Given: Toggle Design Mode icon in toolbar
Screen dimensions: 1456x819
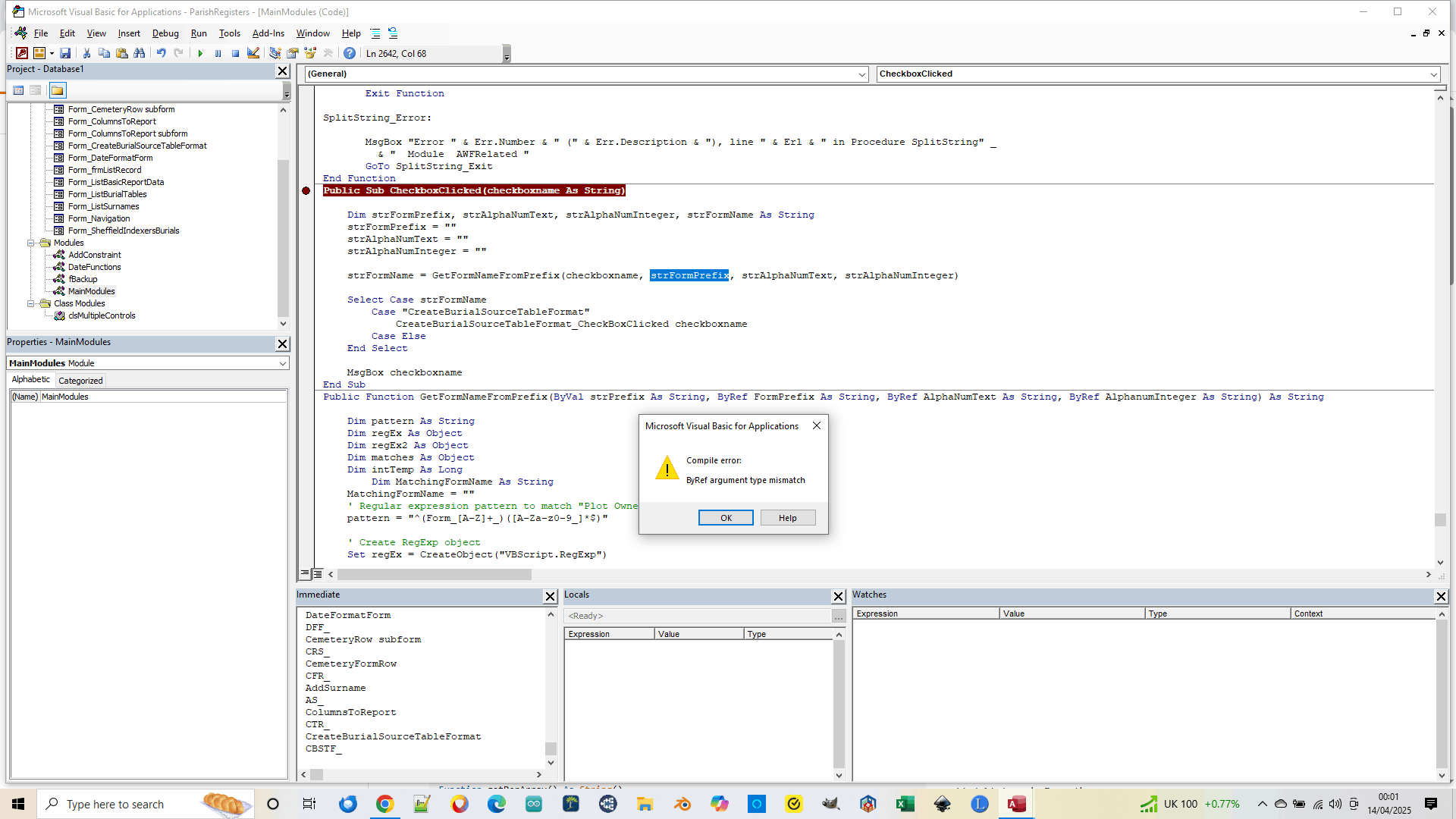Looking at the screenshot, I should coord(253,53).
